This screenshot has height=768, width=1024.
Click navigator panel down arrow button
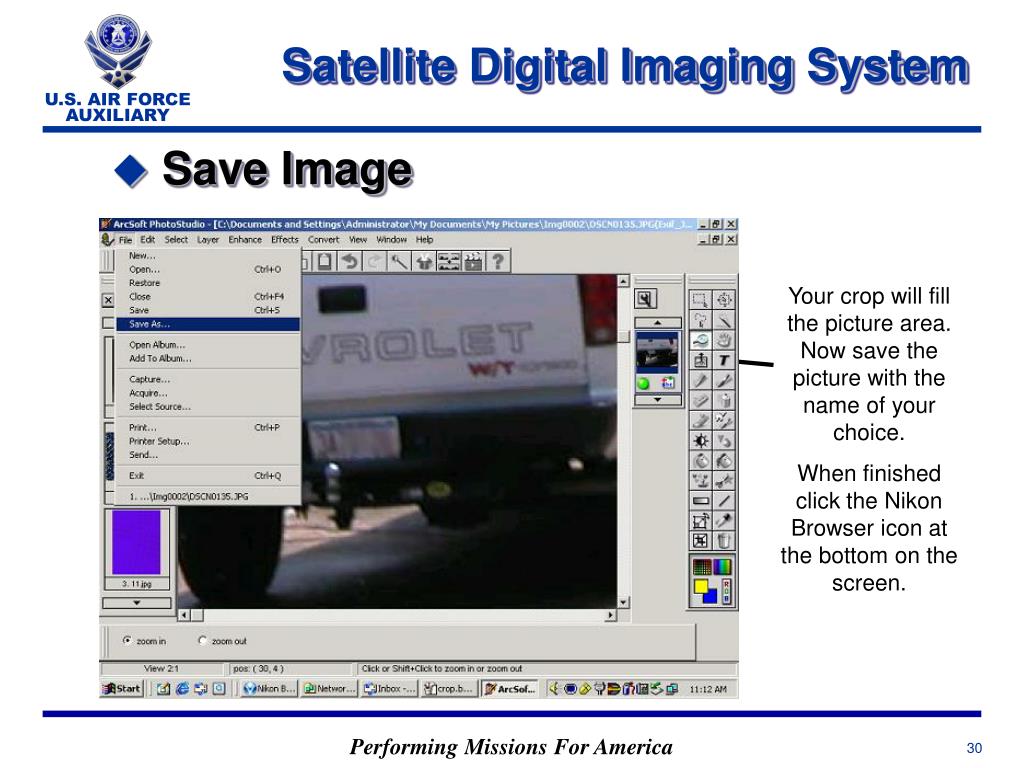pyautogui.click(x=658, y=399)
